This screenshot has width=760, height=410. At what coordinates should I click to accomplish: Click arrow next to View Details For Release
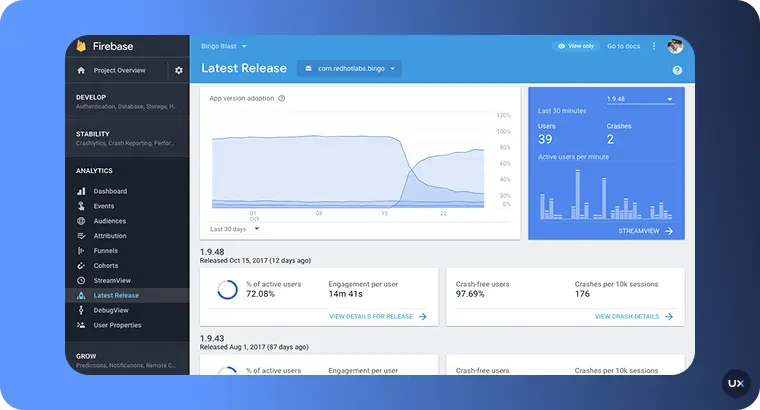click(423, 316)
